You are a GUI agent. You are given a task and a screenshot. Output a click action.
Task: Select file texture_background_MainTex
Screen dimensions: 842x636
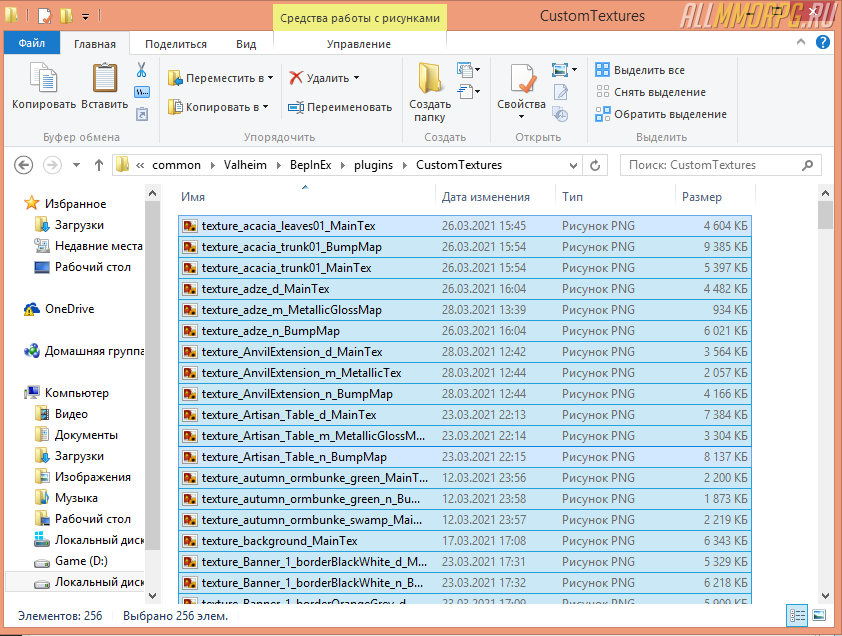click(464, 541)
